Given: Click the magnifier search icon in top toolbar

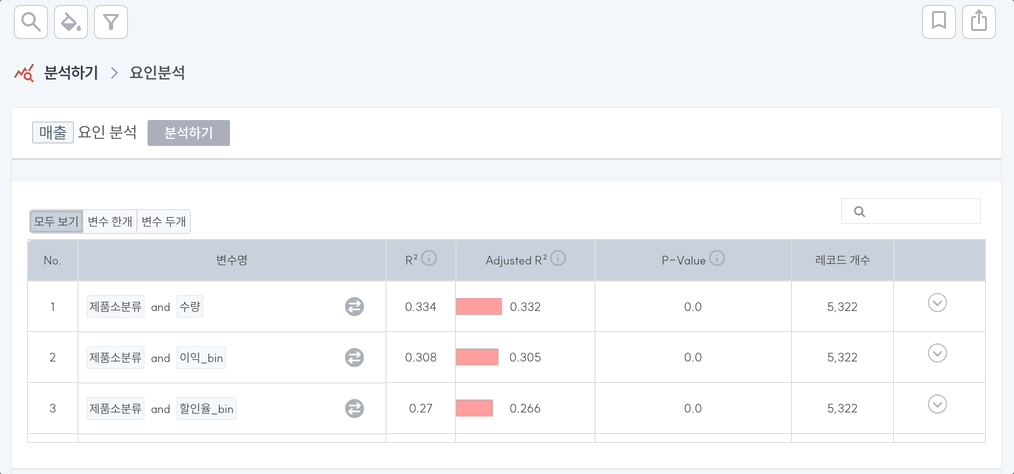Looking at the screenshot, I should coord(31,21).
